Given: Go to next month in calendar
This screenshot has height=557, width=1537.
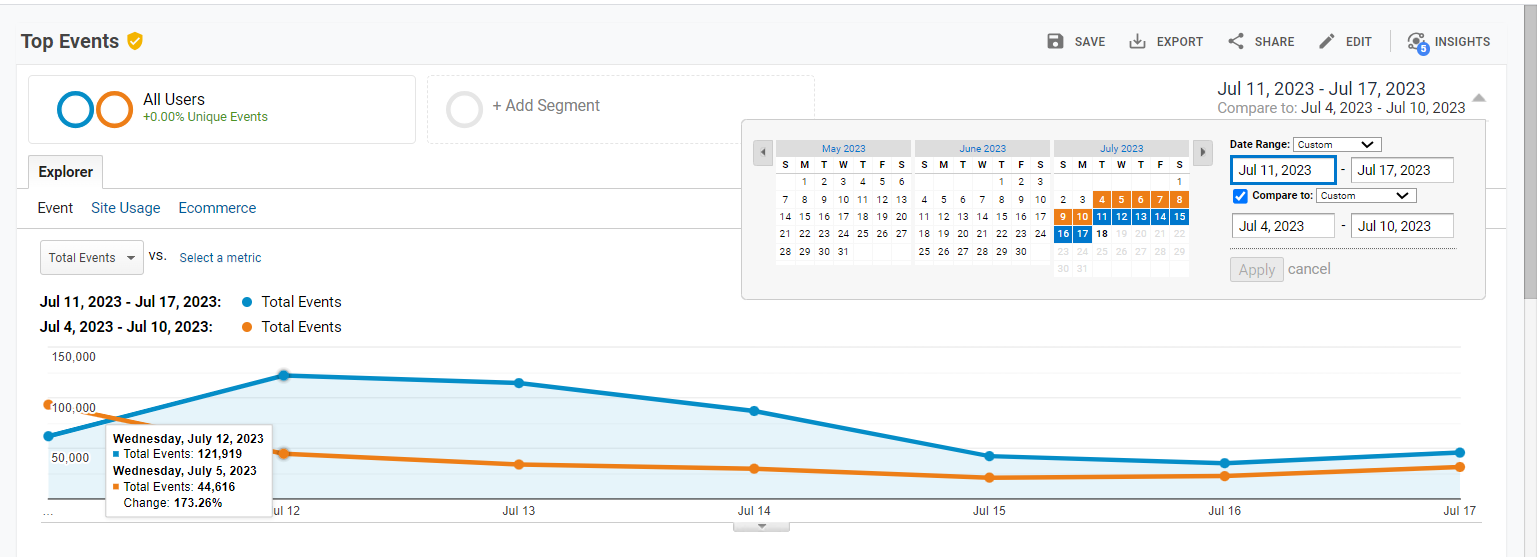Looking at the screenshot, I should pyautogui.click(x=1202, y=153).
